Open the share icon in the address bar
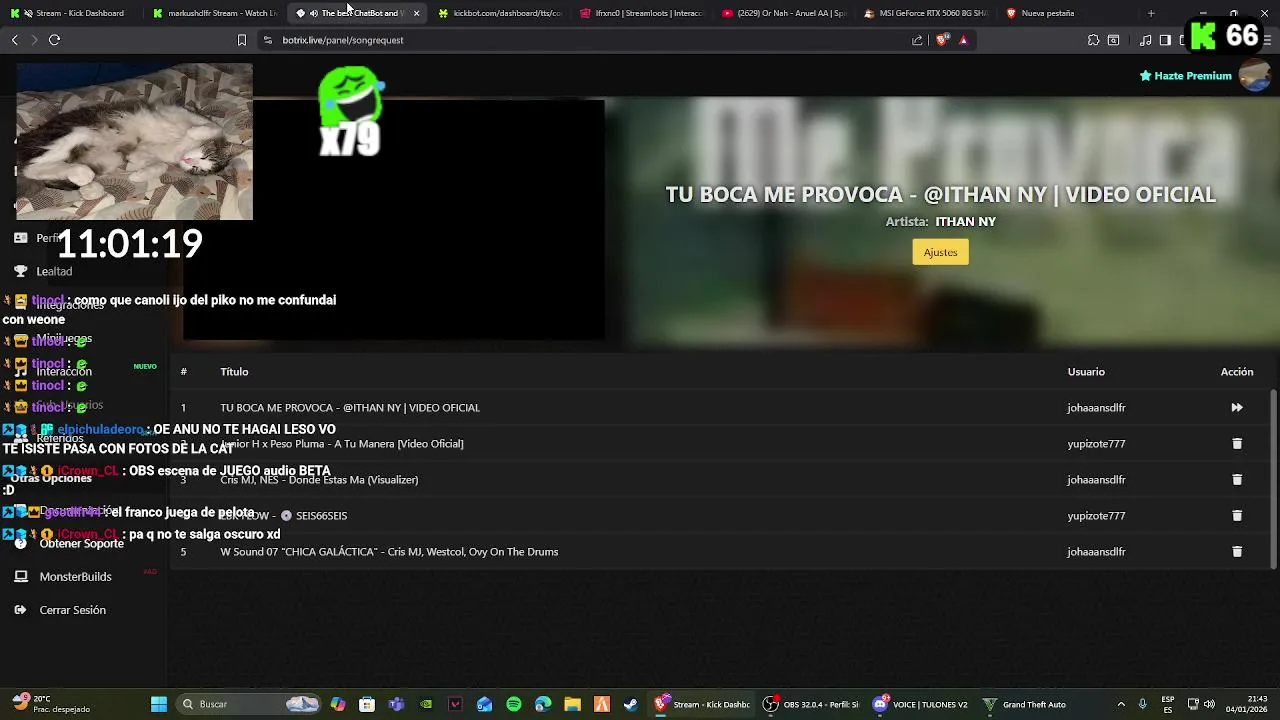Viewport: 1280px width, 720px height. tap(917, 40)
